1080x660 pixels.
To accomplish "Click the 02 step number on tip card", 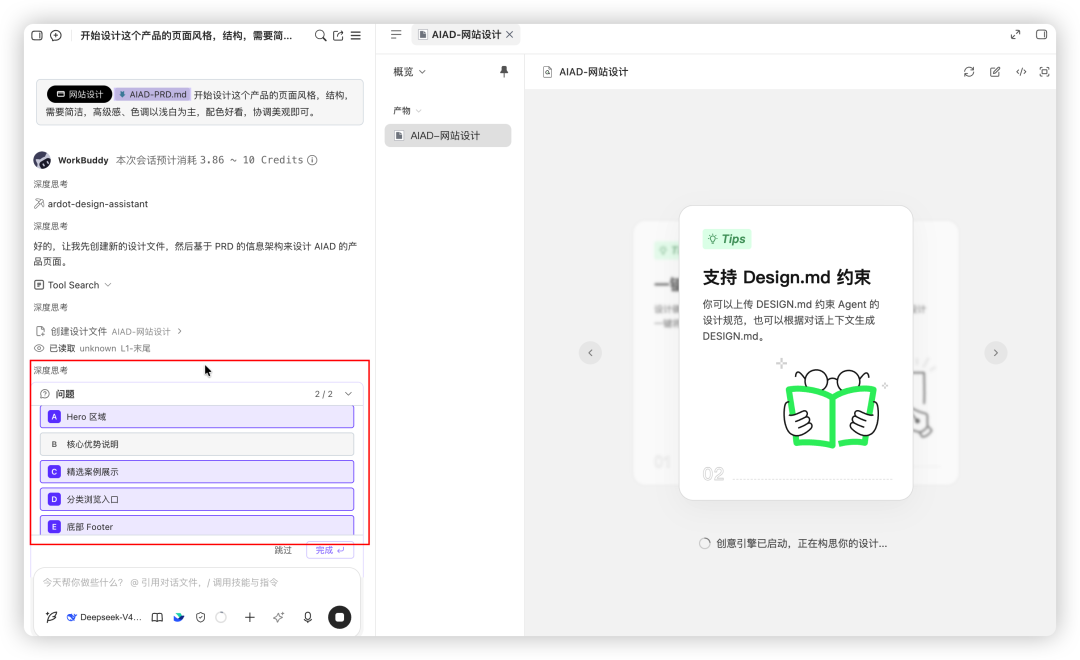I will pyautogui.click(x=713, y=474).
